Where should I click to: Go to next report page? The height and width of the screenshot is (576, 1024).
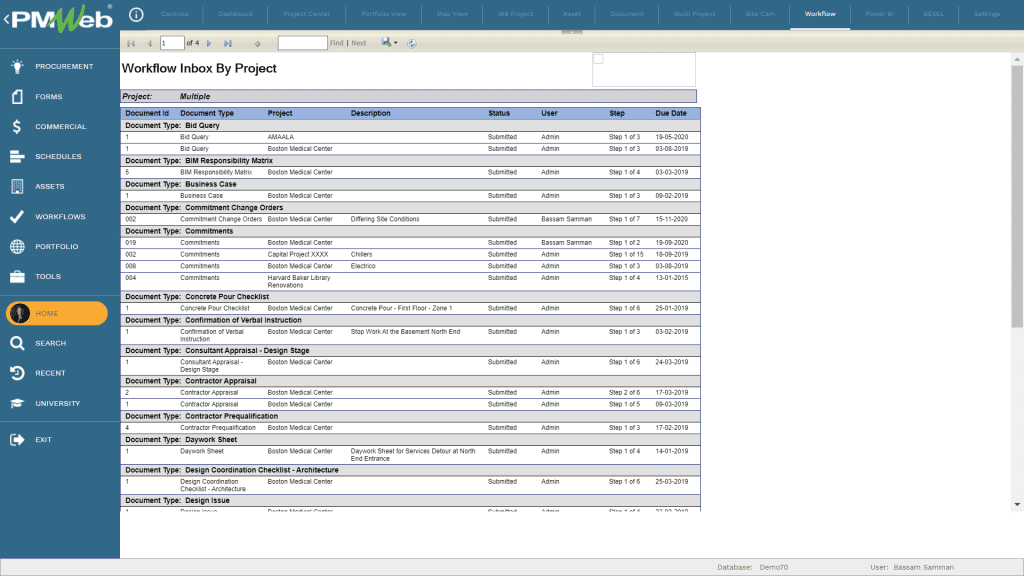209,43
